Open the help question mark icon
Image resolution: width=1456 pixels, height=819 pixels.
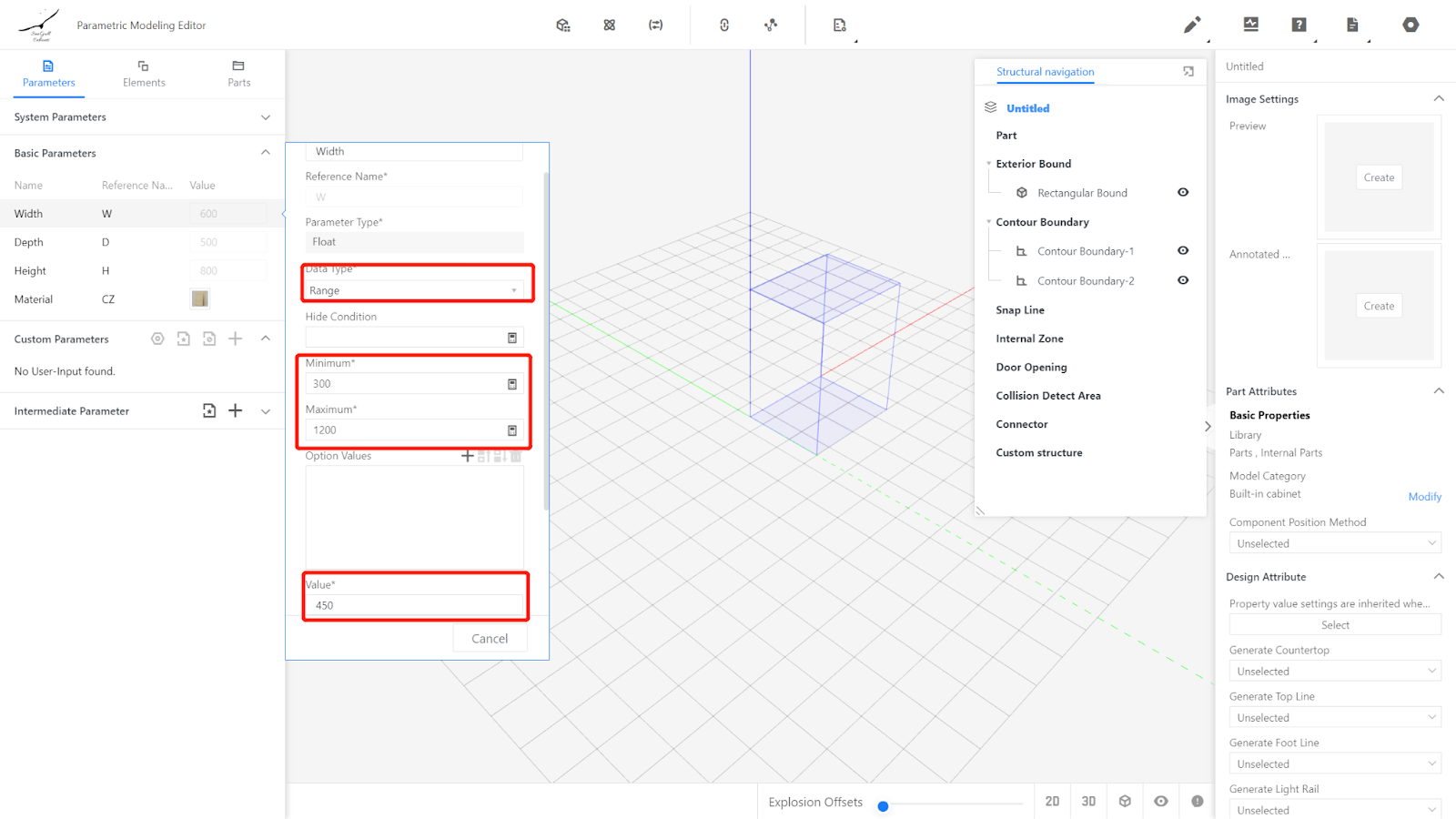tap(1299, 25)
